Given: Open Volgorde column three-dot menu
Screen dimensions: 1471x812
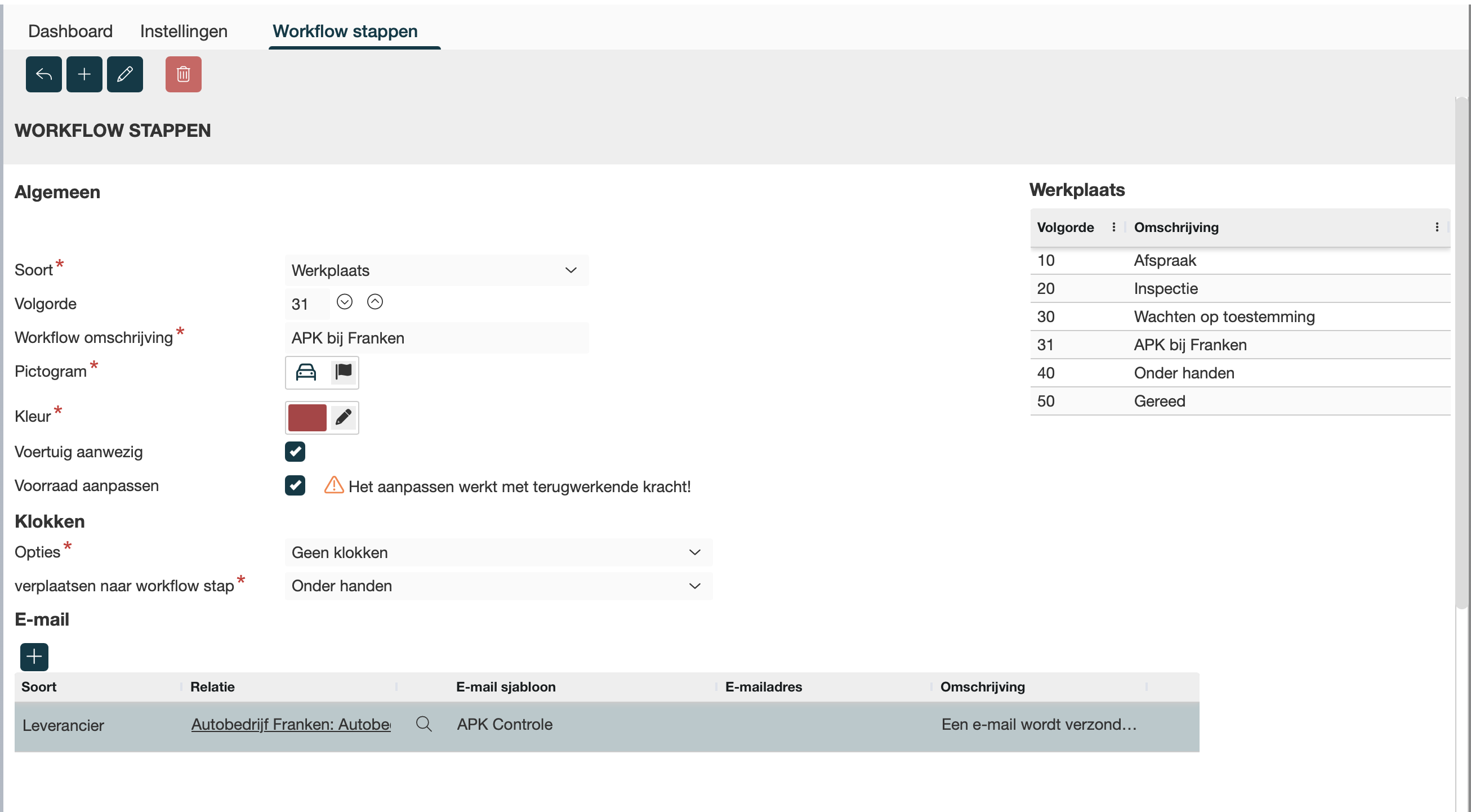Looking at the screenshot, I should [1113, 227].
